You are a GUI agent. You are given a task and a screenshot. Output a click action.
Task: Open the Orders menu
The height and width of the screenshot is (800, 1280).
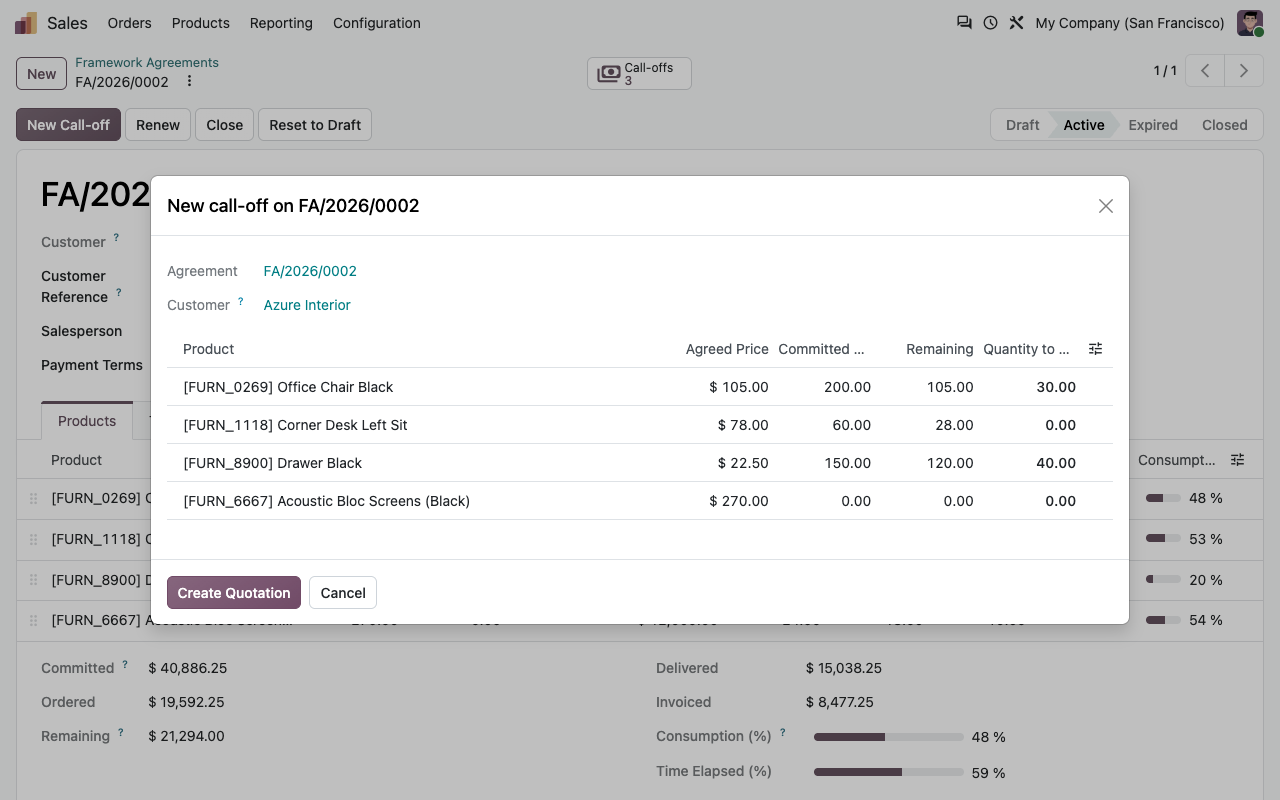click(130, 23)
